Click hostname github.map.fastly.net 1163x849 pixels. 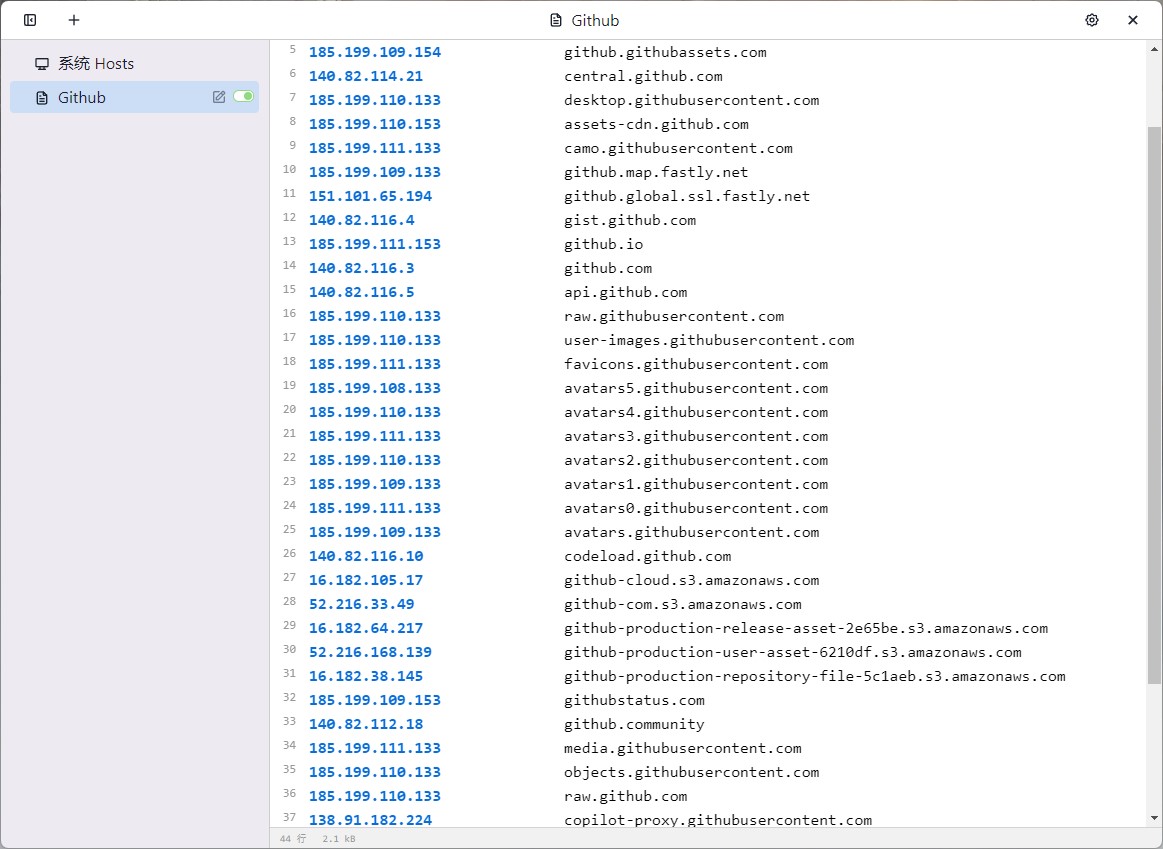point(656,172)
